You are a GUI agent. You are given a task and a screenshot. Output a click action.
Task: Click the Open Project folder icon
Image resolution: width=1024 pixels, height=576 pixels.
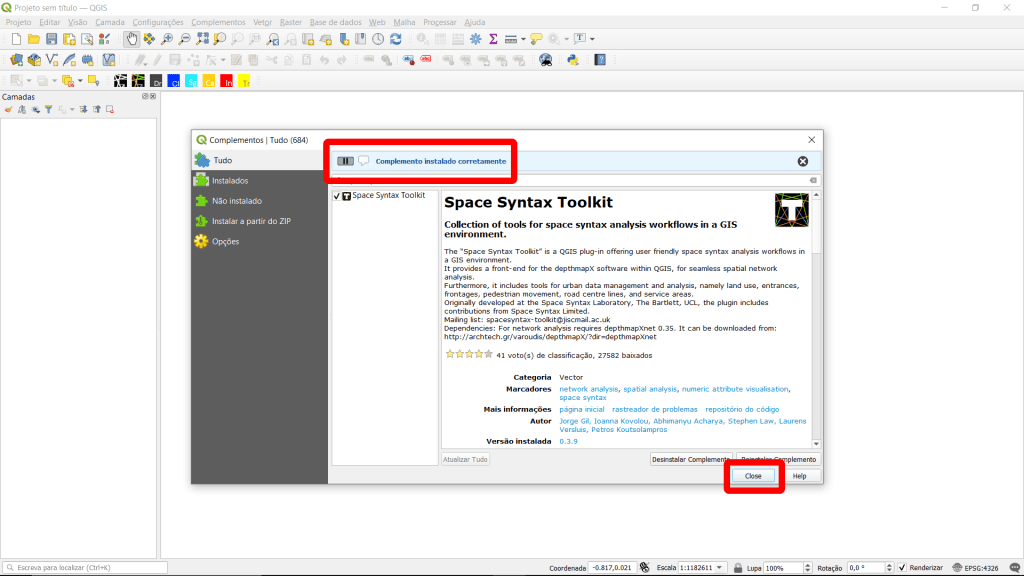[34, 39]
